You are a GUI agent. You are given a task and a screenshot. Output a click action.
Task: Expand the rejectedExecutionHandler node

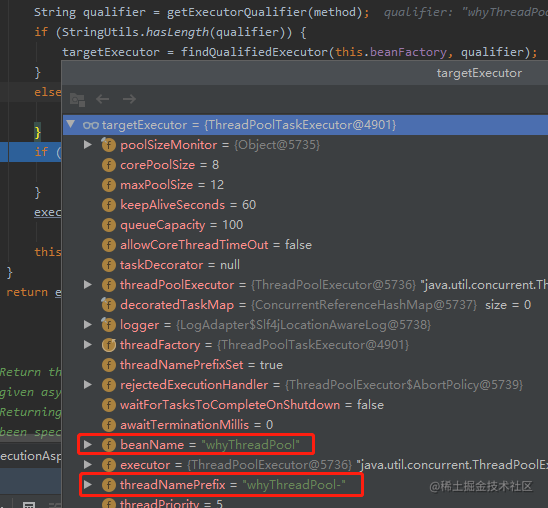tap(88, 385)
